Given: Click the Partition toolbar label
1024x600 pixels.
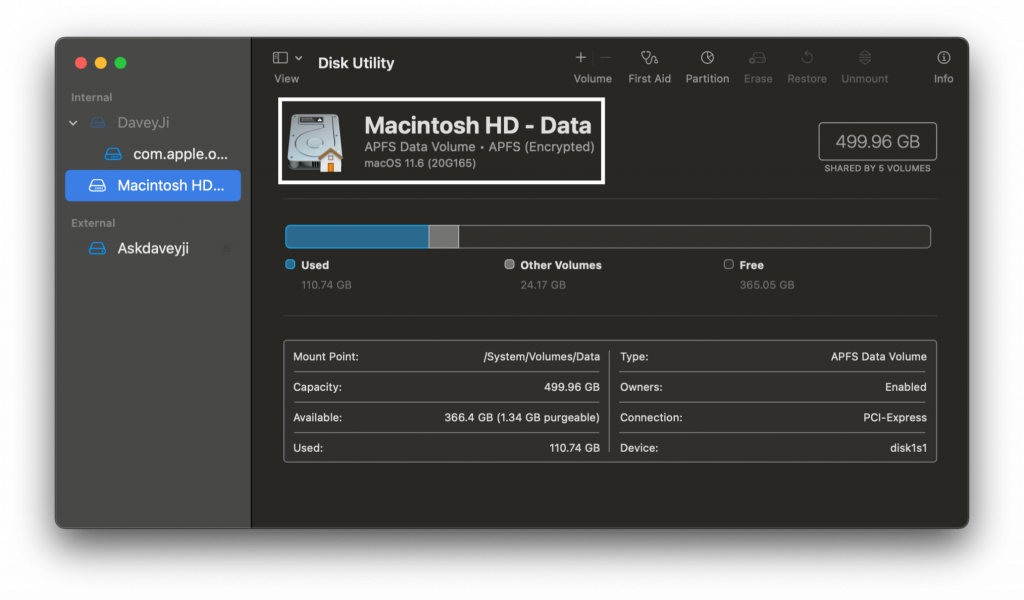Looking at the screenshot, I should pyautogui.click(x=707, y=78).
